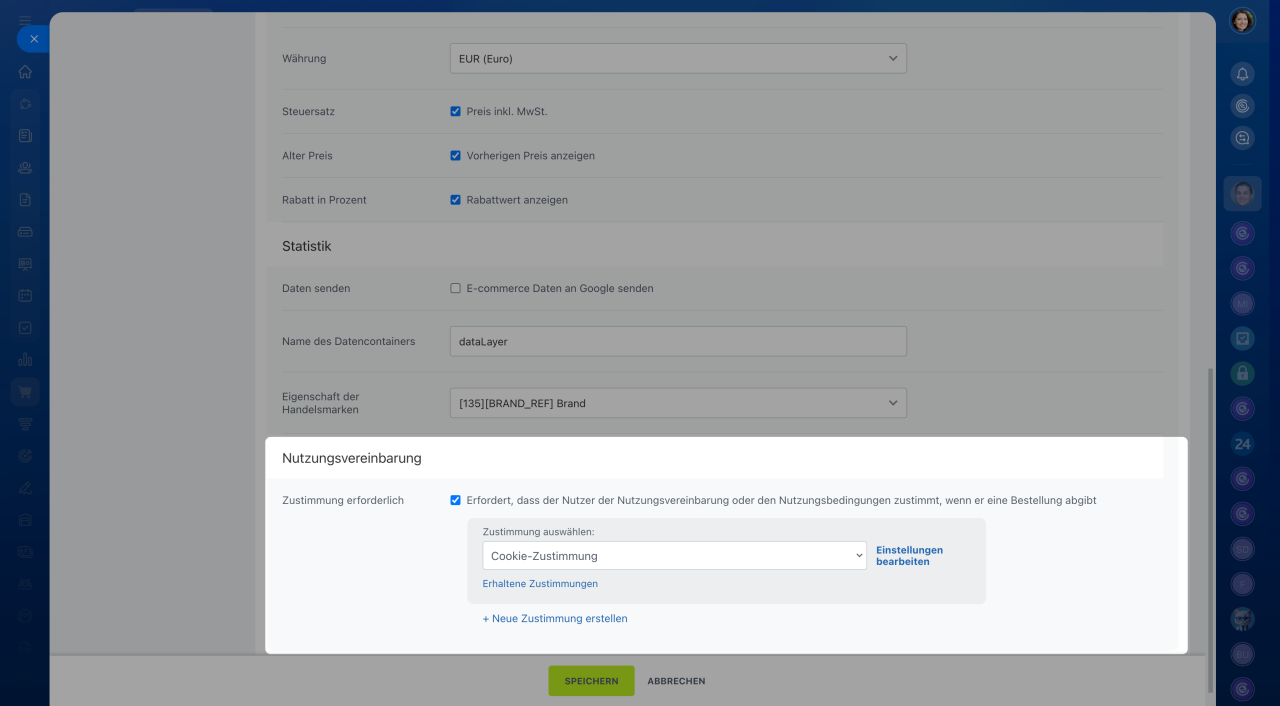Viewport: 1280px width, 706px height.
Task: Open the photo avatar chat near bottom right
Action: click(x=1242, y=618)
